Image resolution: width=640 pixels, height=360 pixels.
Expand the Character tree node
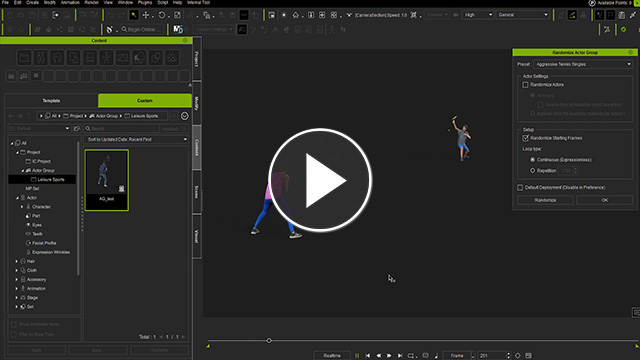22,207
